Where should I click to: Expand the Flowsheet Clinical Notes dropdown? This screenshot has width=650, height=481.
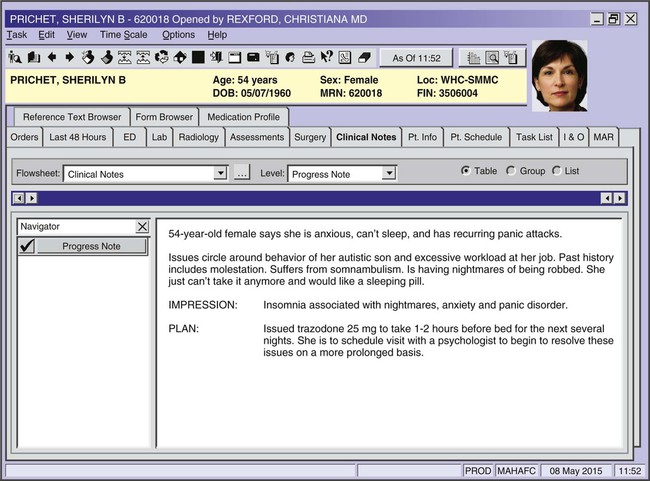pyautogui.click(x=221, y=174)
